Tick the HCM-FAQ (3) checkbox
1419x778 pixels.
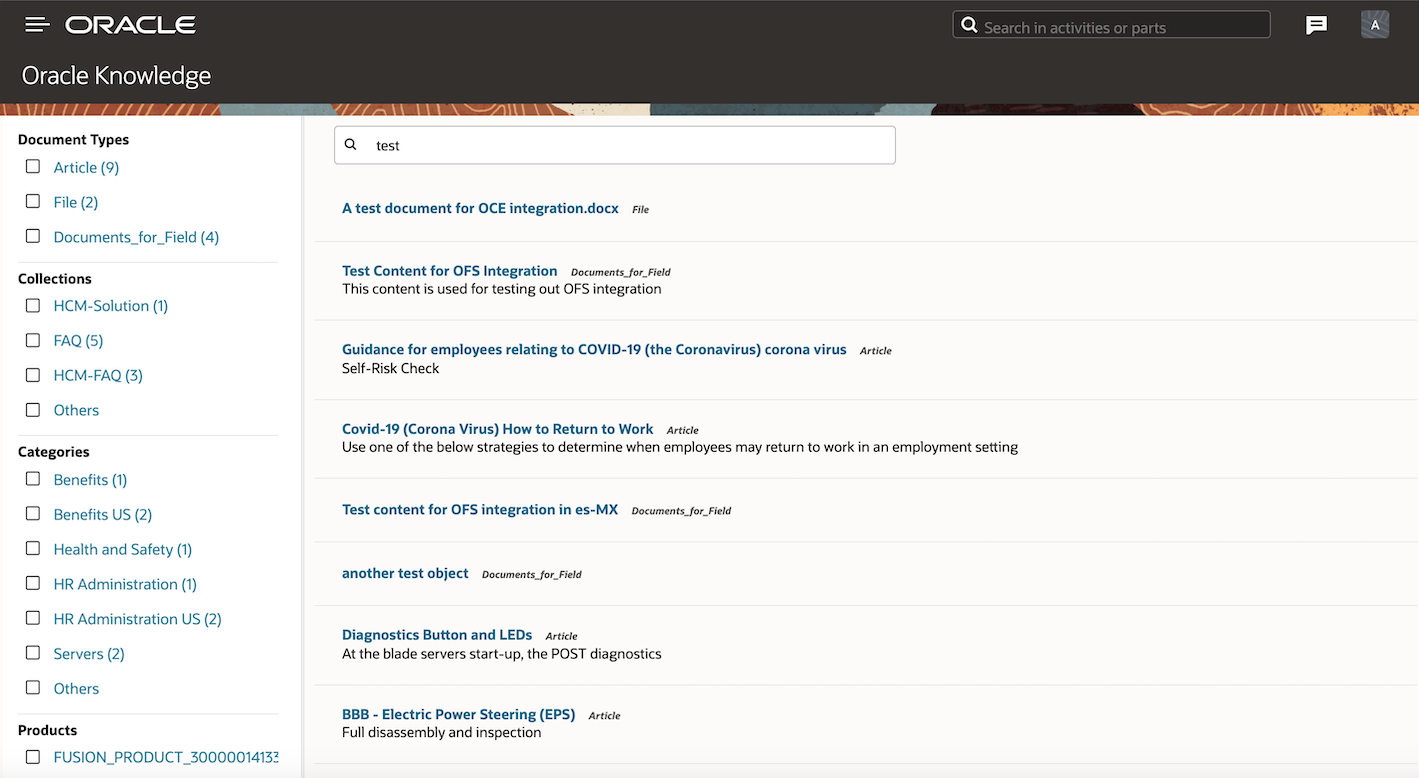(x=33, y=375)
